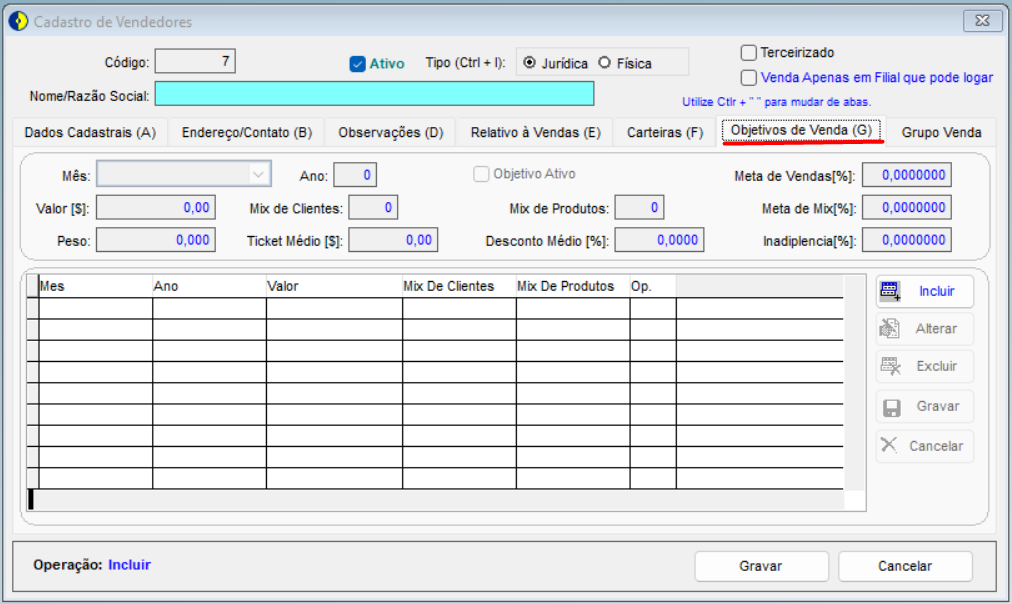
Task: Go to Relativo à Vendas (E) tab
Action: click(536, 132)
